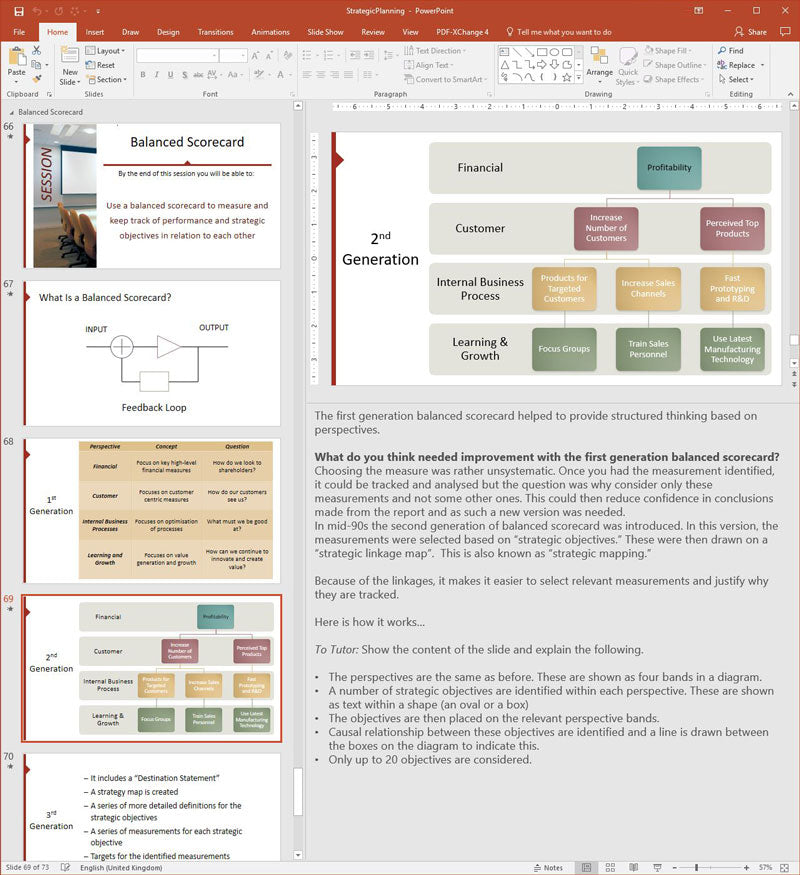Pick the oval shape in the shapes gallery
The image size is (800, 875).
[x=554, y=52]
